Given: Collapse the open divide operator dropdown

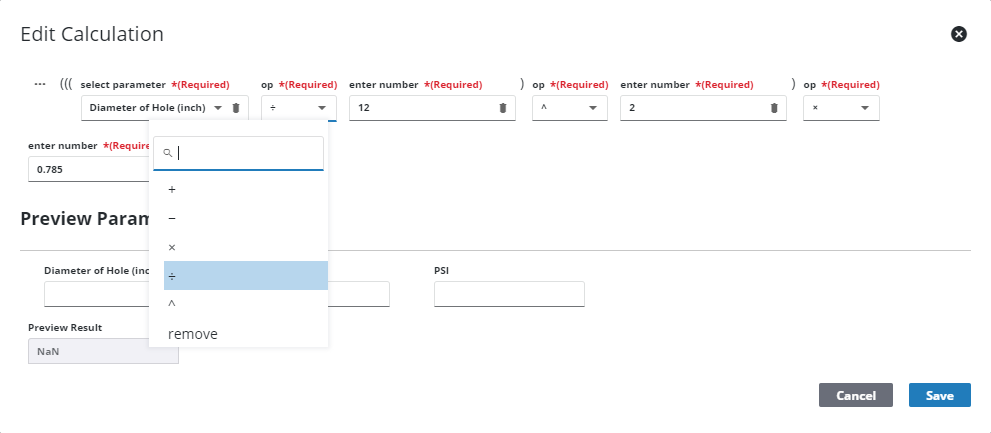Looking at the screenshot, I should 322,108.
